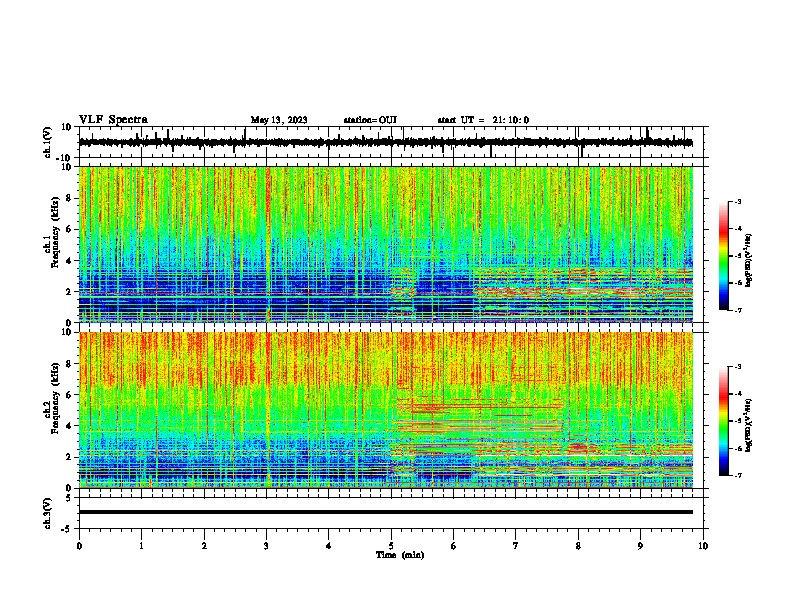Click the time axis tick label "10"
This screenshot has width=792, height=612.
[x=703, y=546]
